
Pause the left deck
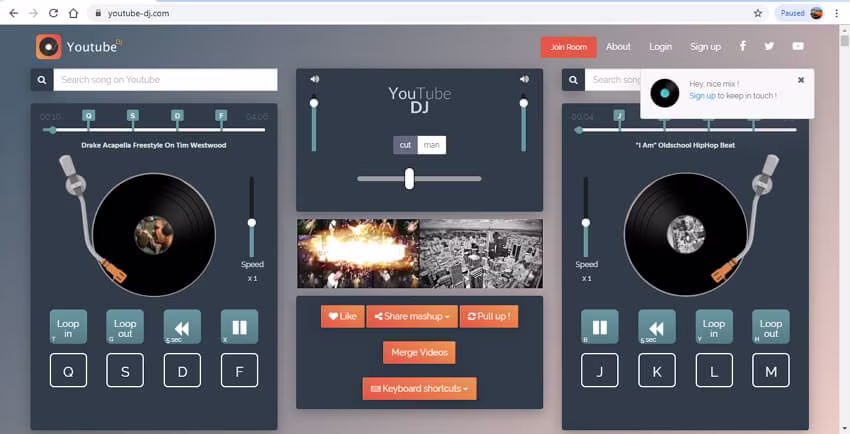point(240,327)
